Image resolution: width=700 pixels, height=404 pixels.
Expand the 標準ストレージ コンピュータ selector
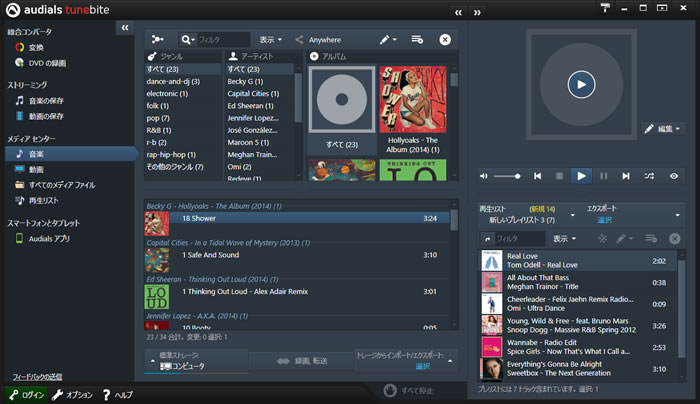[196, 361]
